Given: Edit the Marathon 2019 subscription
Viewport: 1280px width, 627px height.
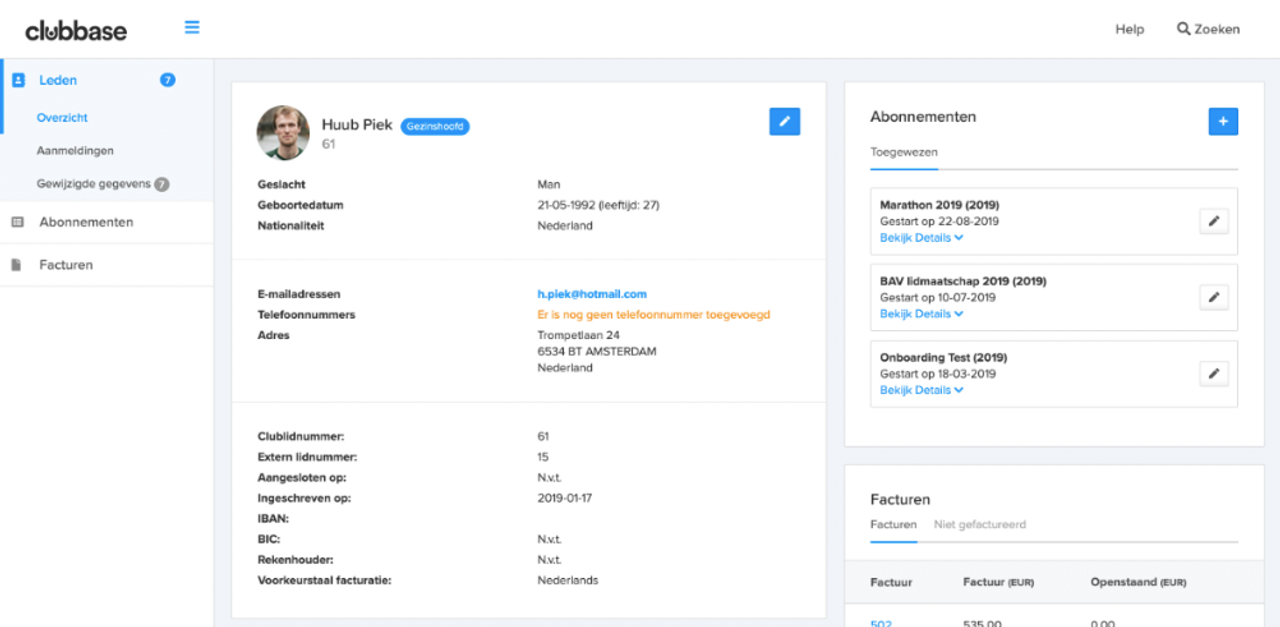Looking at the screenshot, I should click(1213, 222).
